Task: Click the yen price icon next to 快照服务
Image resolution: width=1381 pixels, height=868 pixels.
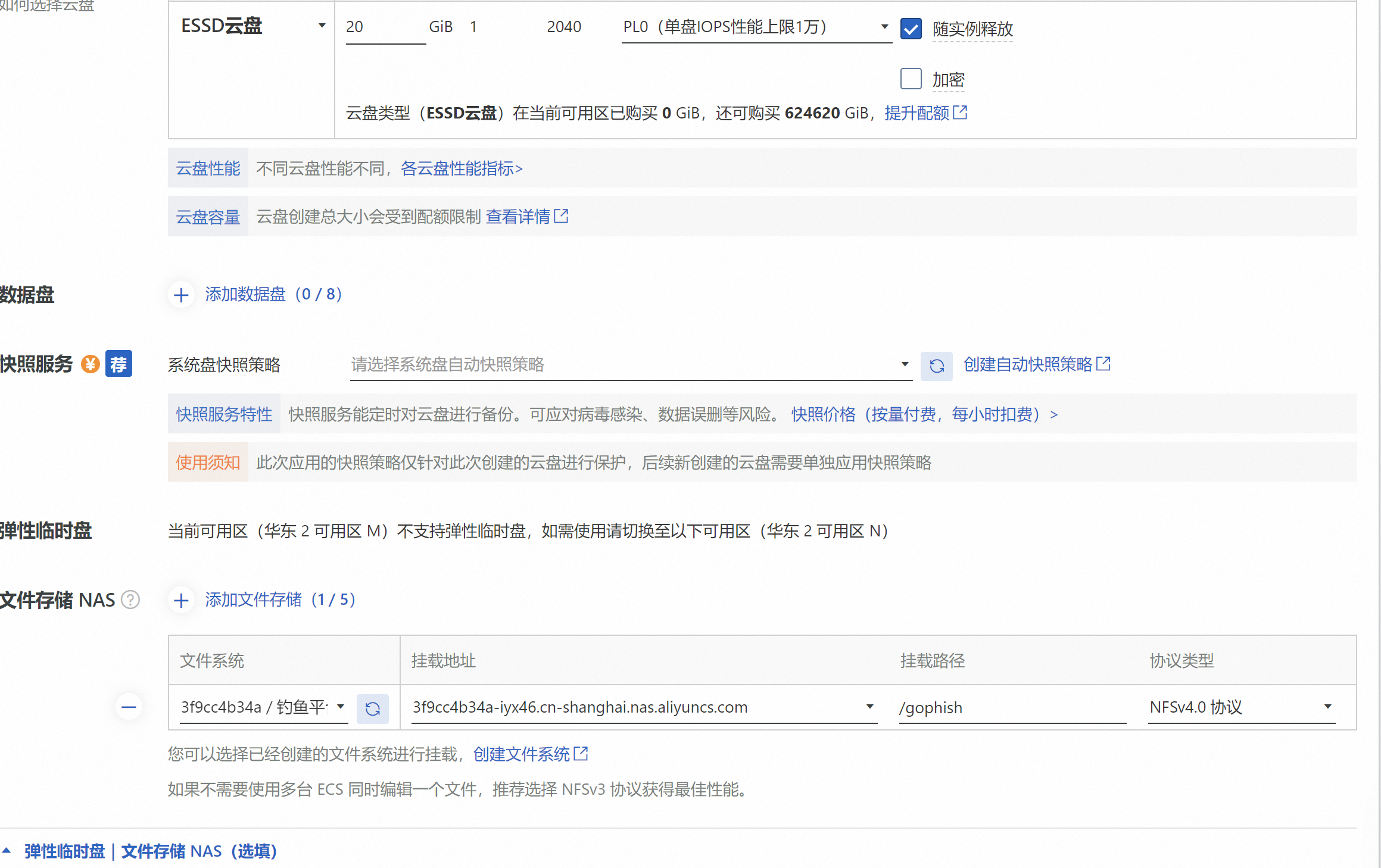Action: click(x=91, y=364)
